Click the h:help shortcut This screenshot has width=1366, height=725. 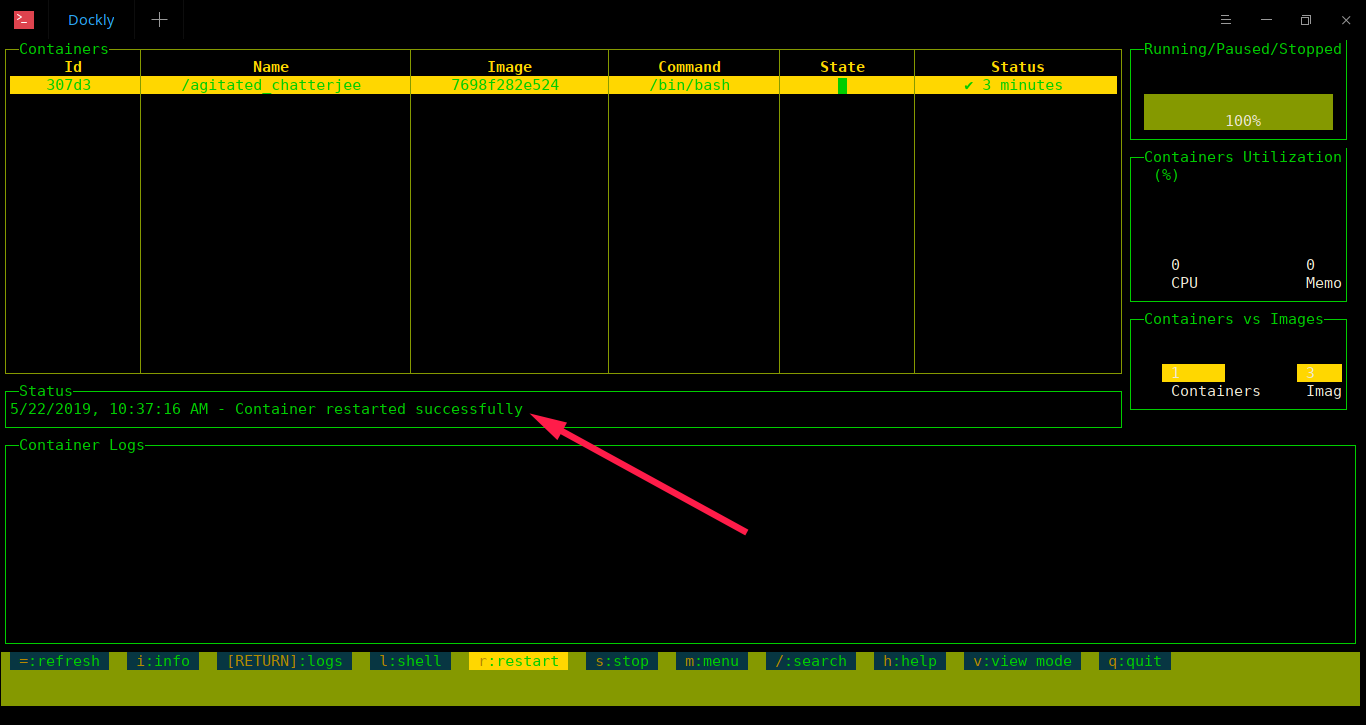tap(910, 661)
